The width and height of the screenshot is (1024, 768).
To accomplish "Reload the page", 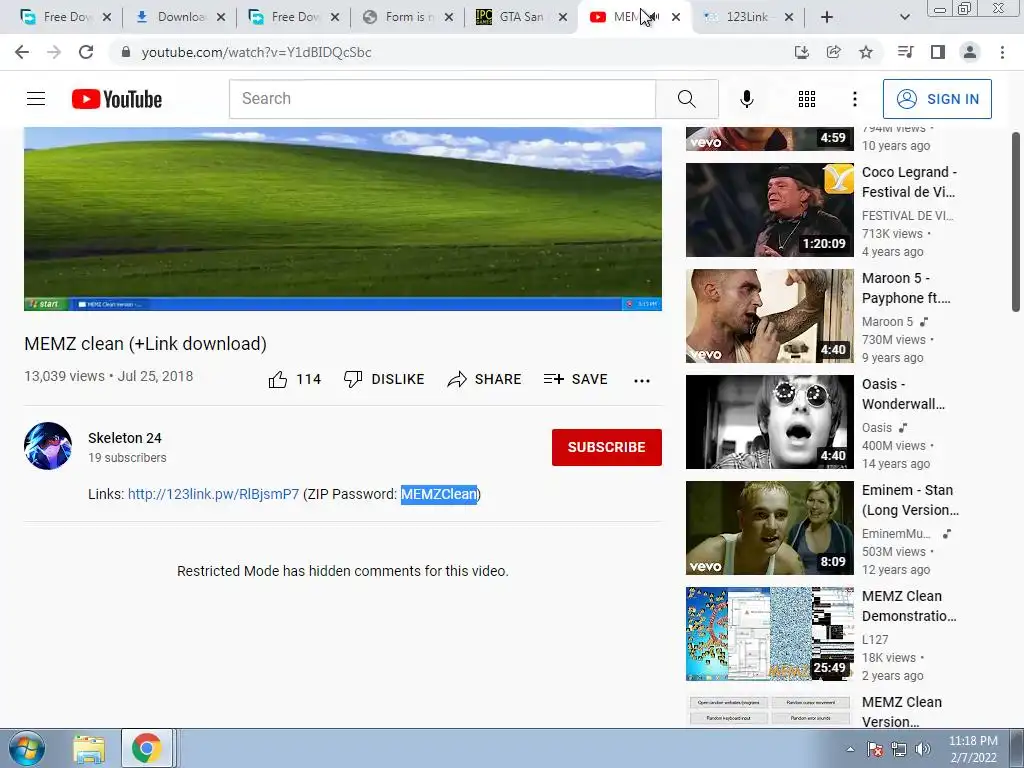I will point(86,52).
